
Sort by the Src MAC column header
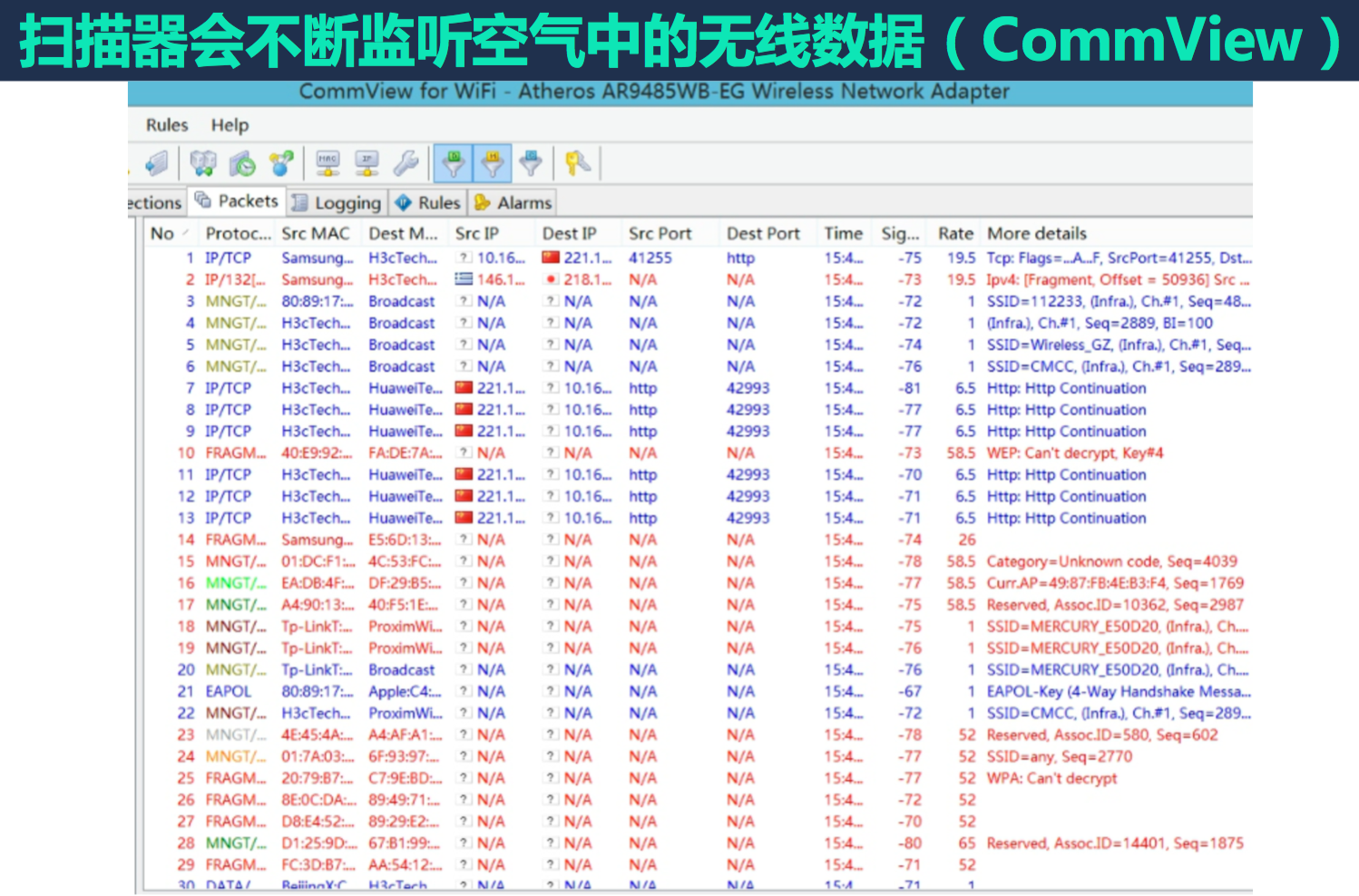[316, 234]
